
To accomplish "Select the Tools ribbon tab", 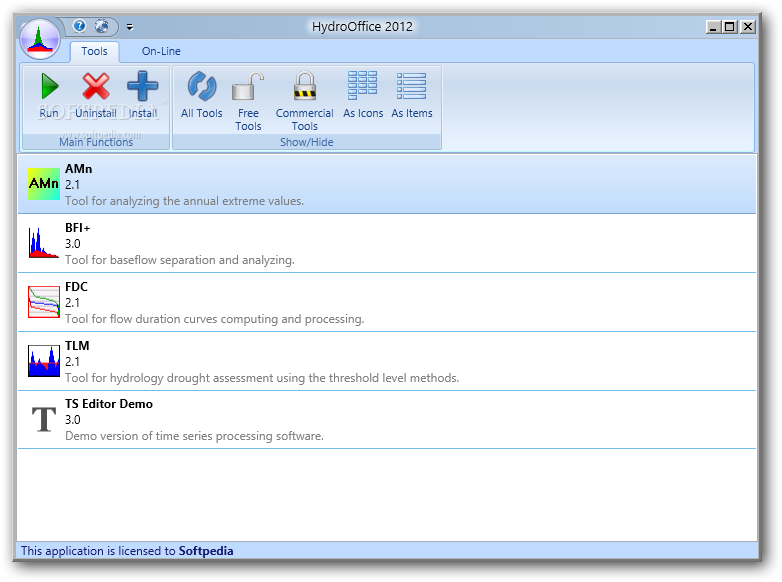I will pos(94,51).
